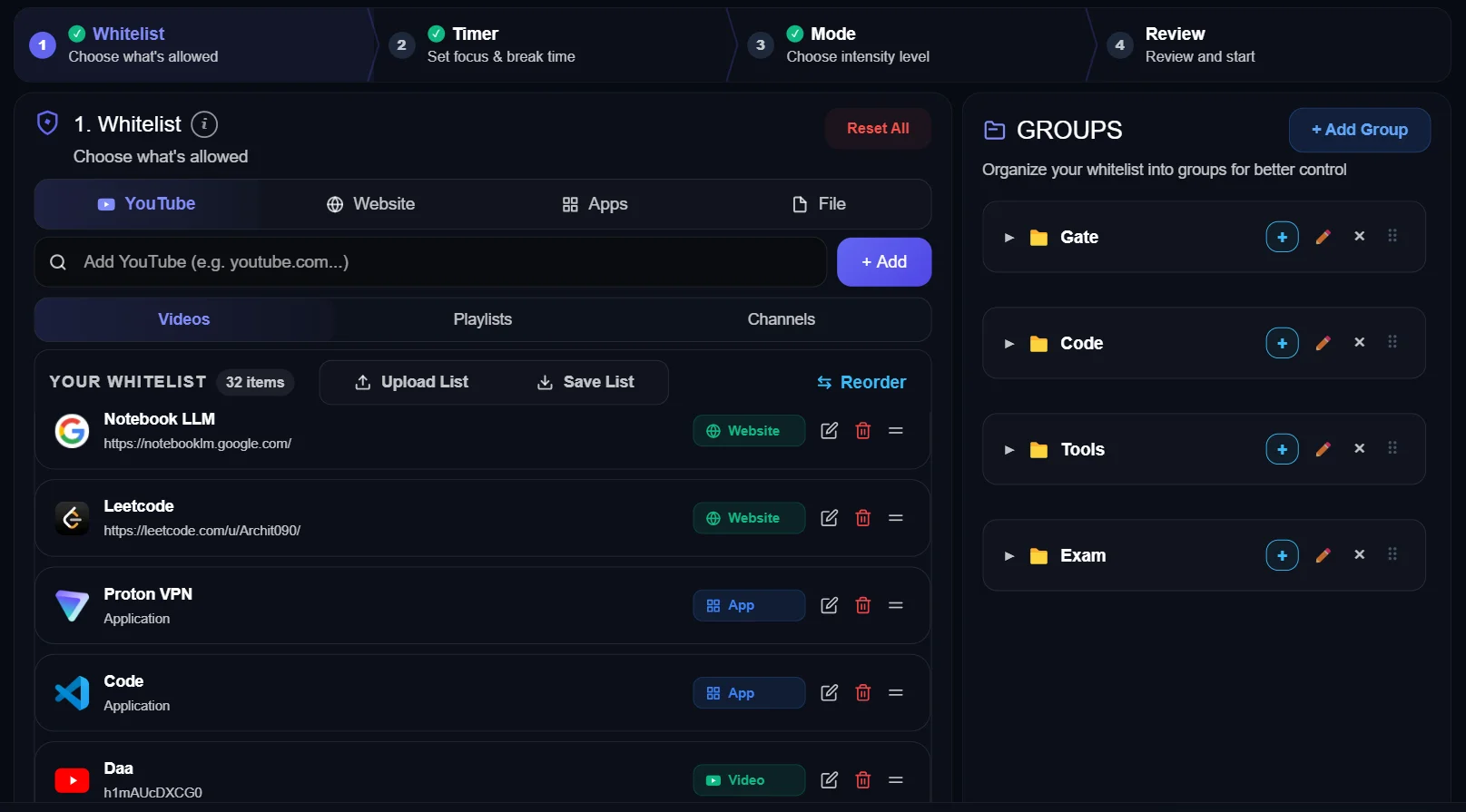Add an item to the Tools group

tap(1282, 449)
